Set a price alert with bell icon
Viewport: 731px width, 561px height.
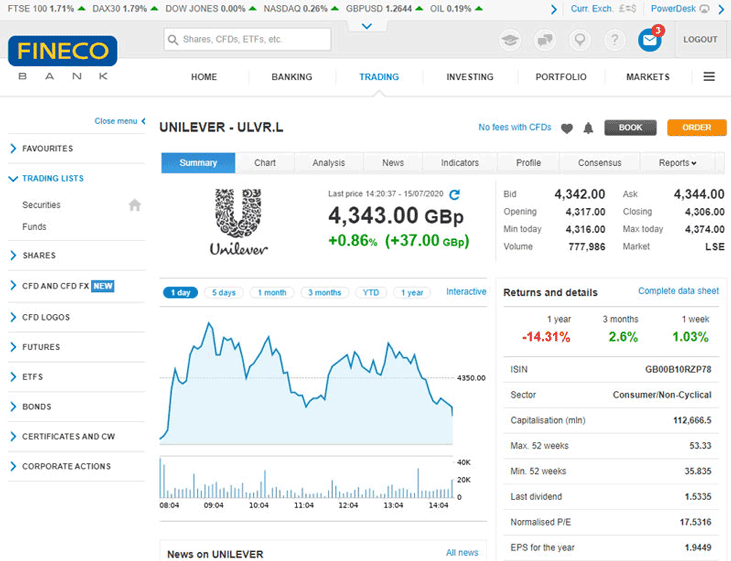[x=588, y=128]
